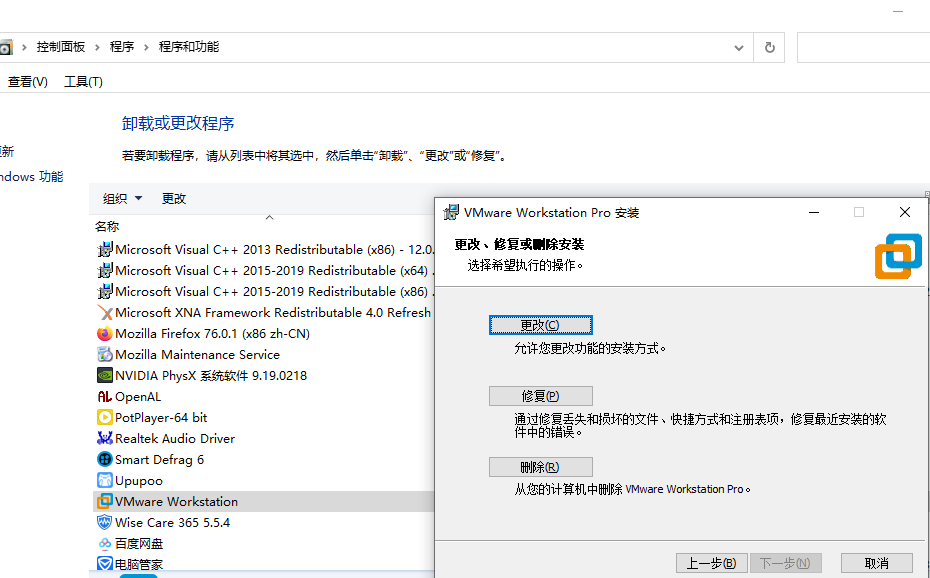Minimize the VMware installer dialog
The width and height of the screenshot is (930, 578).
(814, 212)
